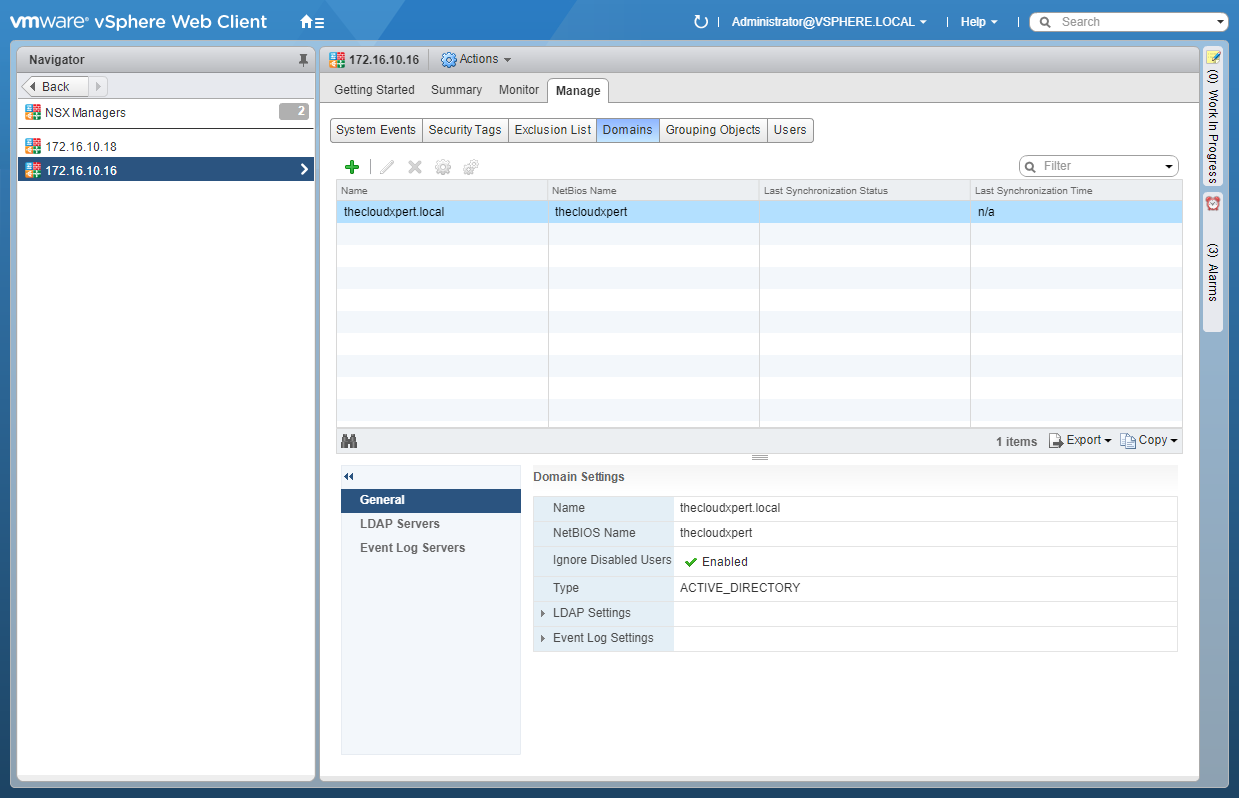Click the Delete domain X icon
Screen dimensions: 1239x798
[x=415, y=167]
